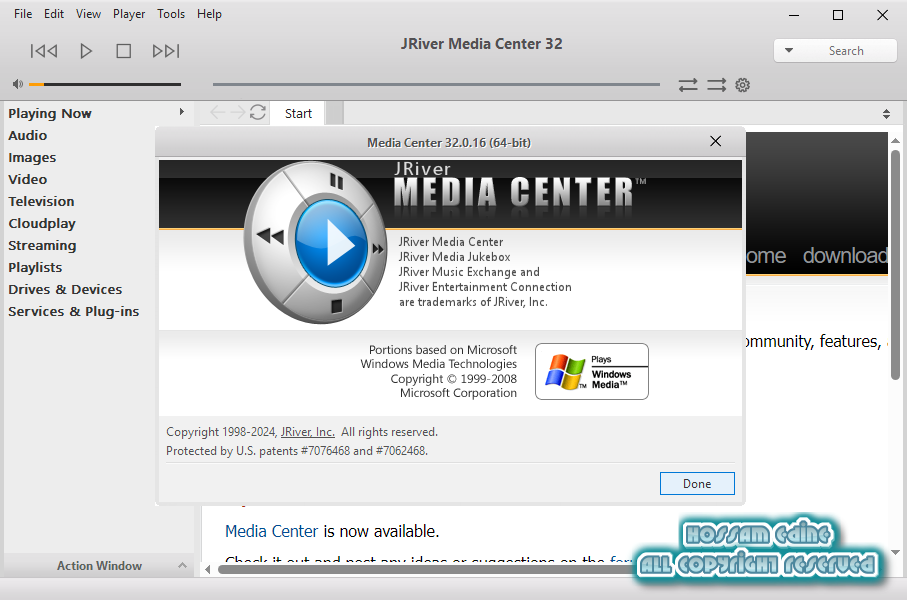Select Video in the sidebar

[28, 179]
